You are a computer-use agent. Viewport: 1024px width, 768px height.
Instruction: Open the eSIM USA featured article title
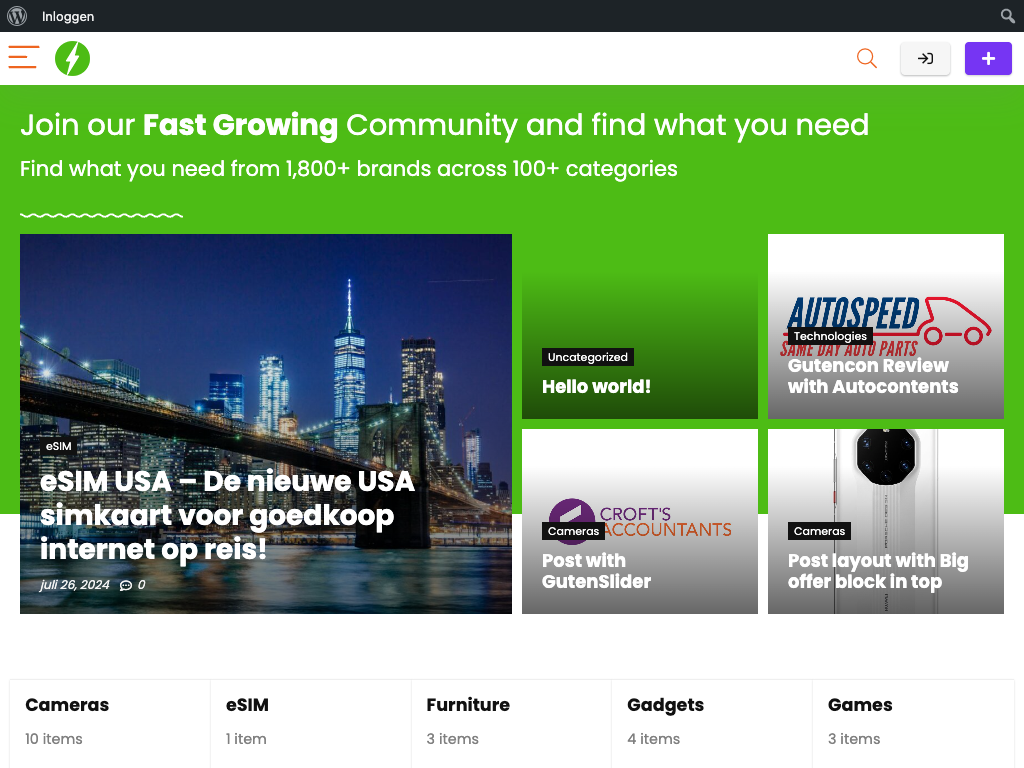pyautogui.click(x=227, y=515)
